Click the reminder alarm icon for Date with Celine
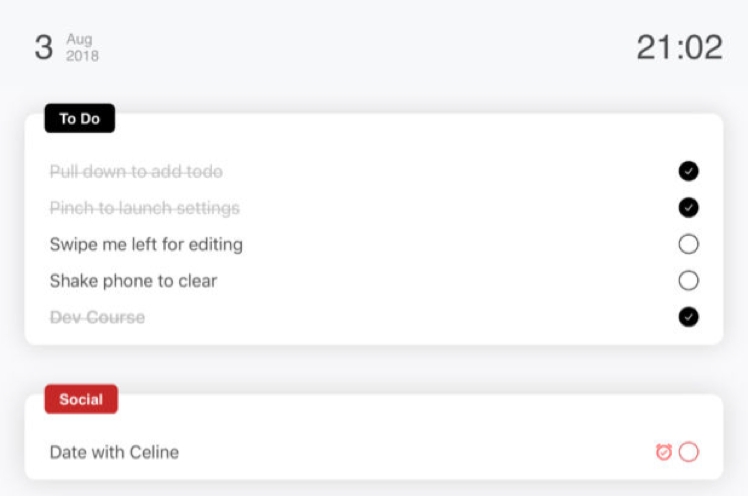Screen dimensions: 748x496 pos(663,452)
